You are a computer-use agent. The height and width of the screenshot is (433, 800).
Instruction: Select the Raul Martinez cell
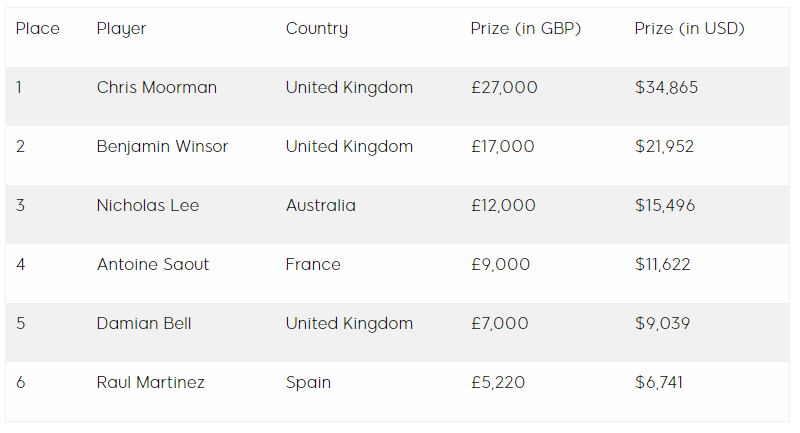pyautogui.click(x=149, y=383)
